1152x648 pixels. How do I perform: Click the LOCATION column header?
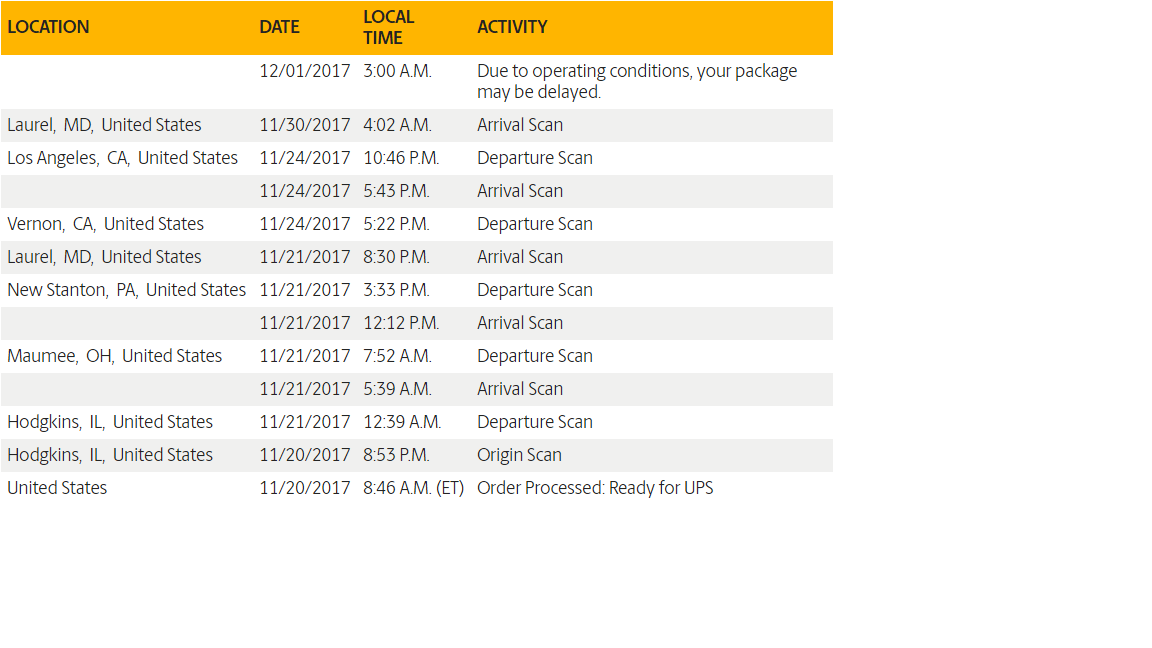pos(48,27)
